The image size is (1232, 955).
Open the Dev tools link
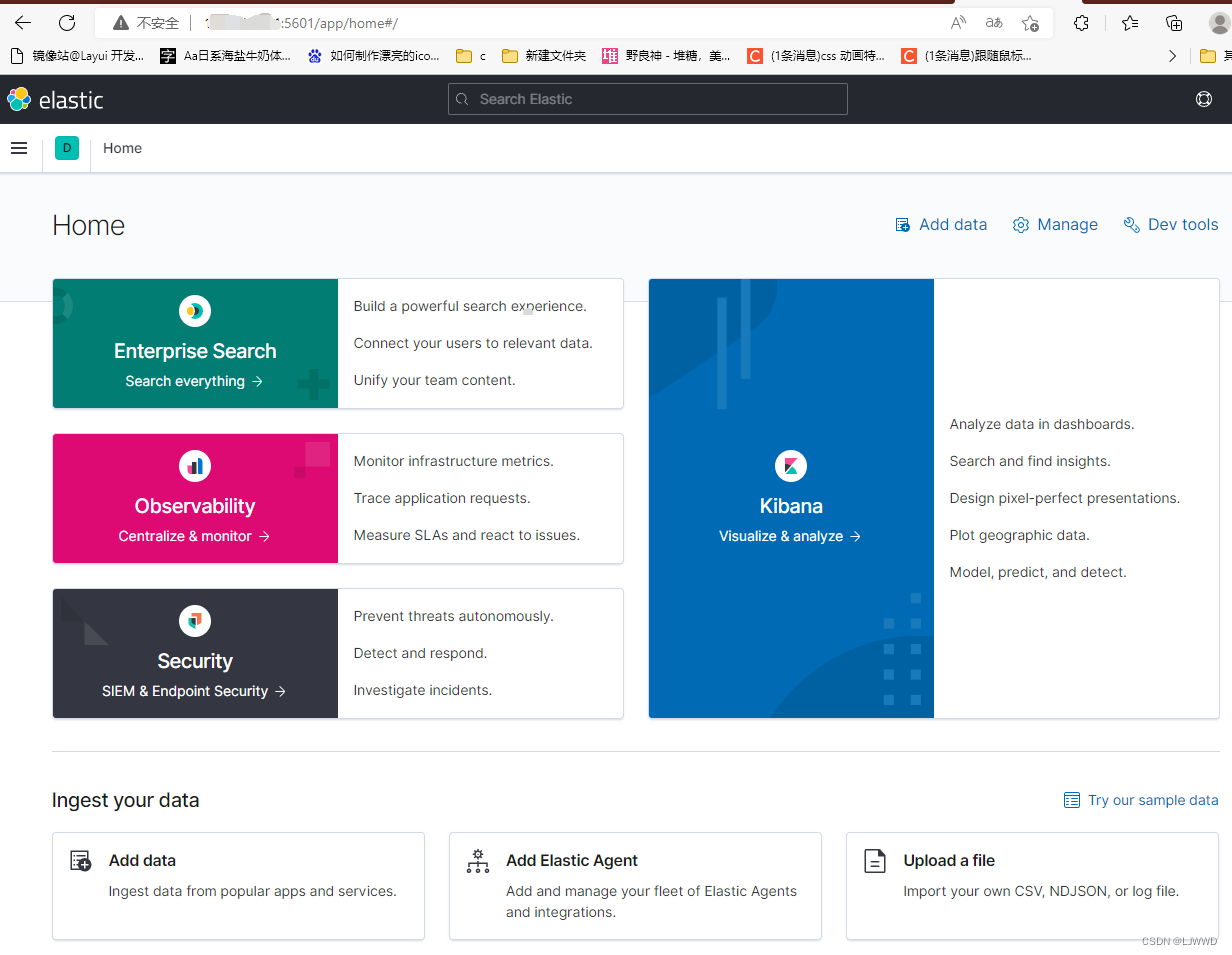(1171, 225)
